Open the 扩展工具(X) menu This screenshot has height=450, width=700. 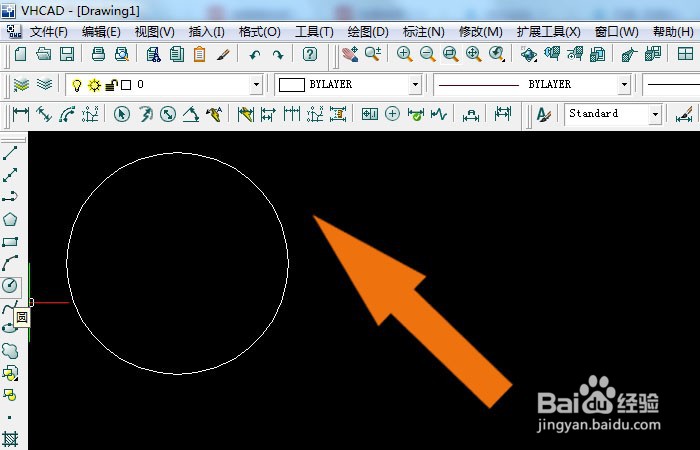point(549,32)
